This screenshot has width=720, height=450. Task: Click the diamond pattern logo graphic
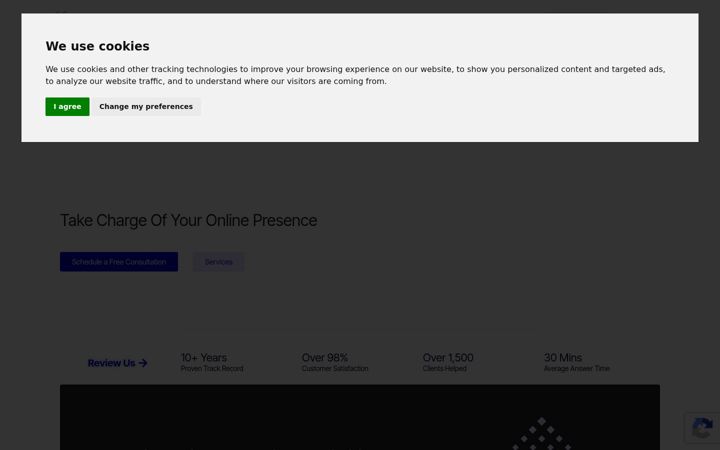point(542,433)
